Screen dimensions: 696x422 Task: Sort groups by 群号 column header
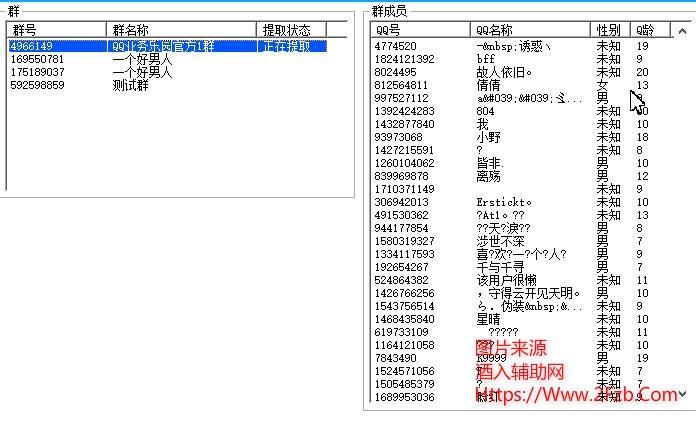tap(56, 31)
